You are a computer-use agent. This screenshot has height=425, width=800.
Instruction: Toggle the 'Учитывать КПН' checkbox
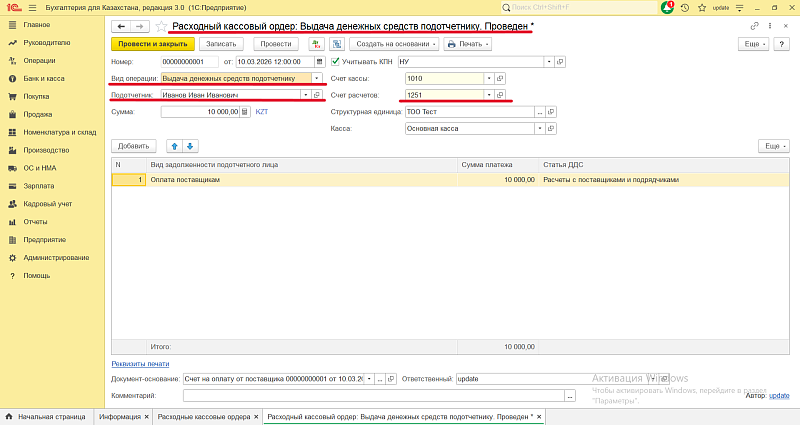(x=336, y=62)
